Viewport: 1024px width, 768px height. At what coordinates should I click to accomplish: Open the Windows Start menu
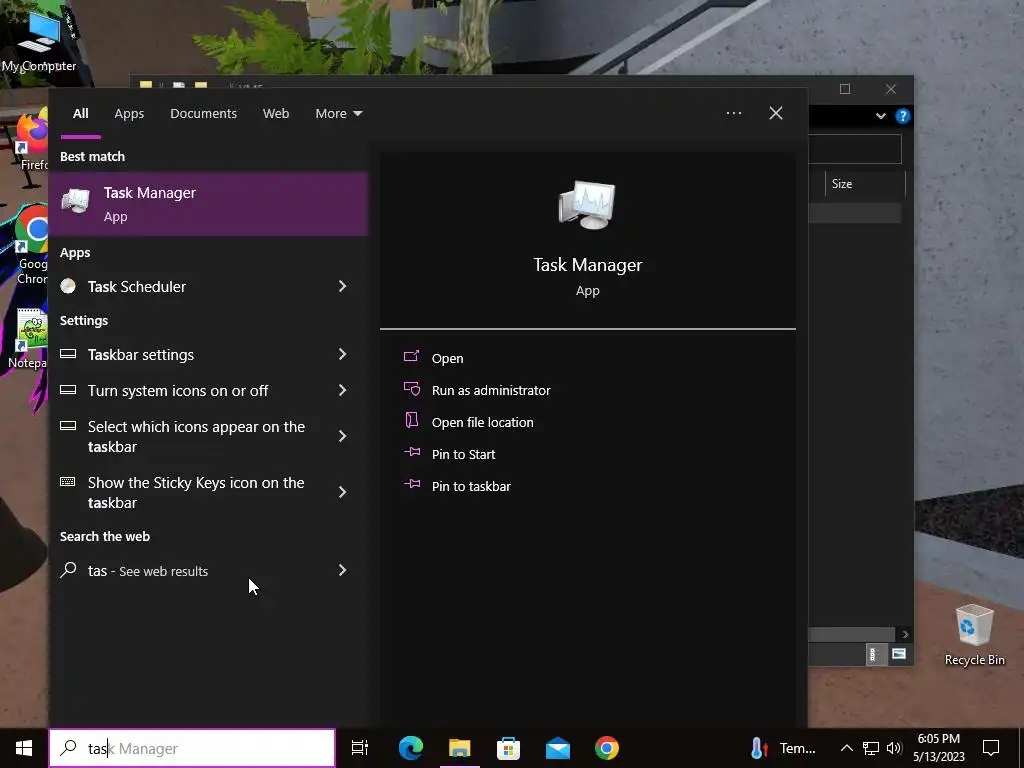point(24,748)
